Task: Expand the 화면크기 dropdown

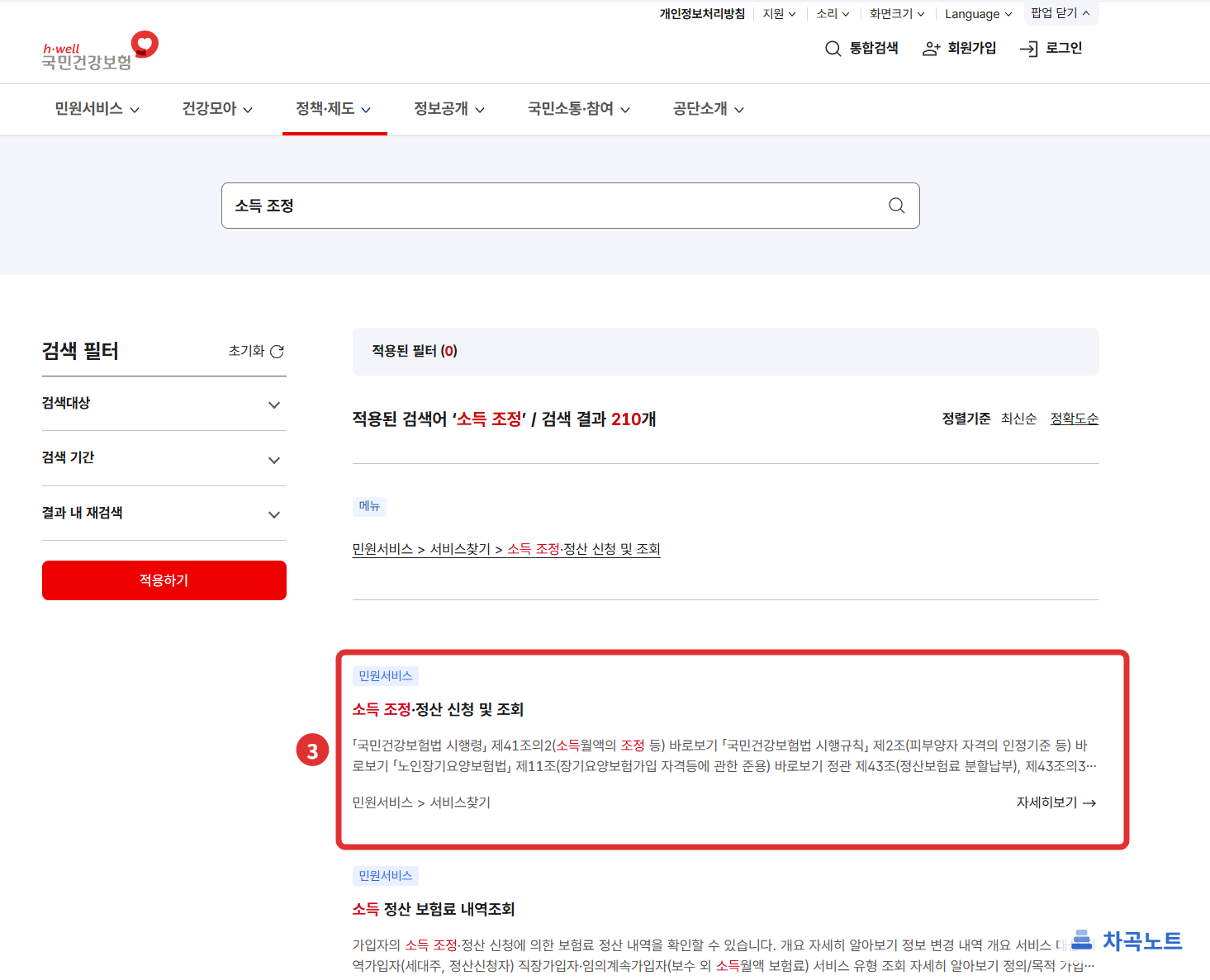Action: coord(897,14)
